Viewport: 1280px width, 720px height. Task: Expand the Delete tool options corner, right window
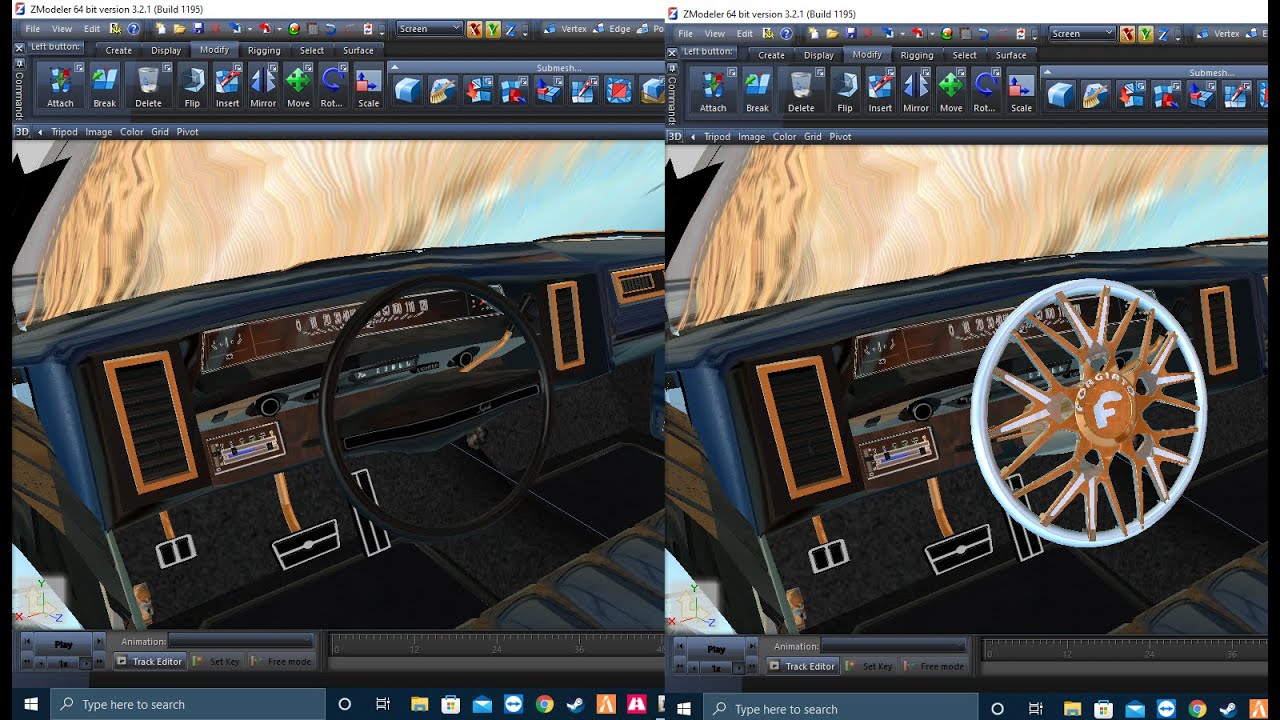pyautogui.click(x=820, y=72)
